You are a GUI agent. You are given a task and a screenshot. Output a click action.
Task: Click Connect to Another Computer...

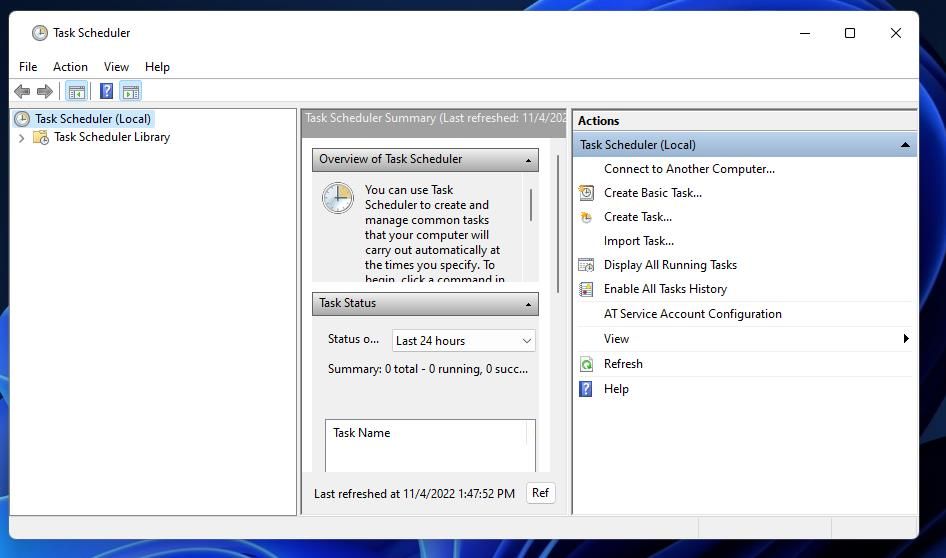point(689,169)
